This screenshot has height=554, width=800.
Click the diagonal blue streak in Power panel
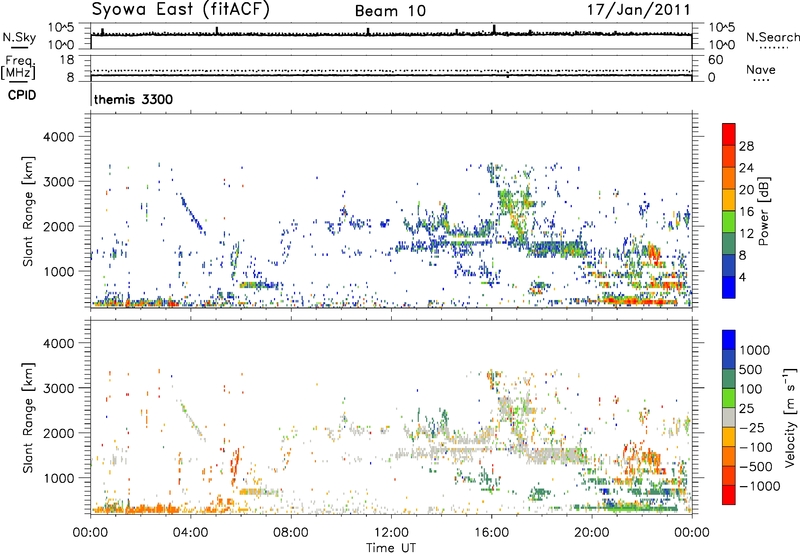pyautogui.click(x=193, y=214)
